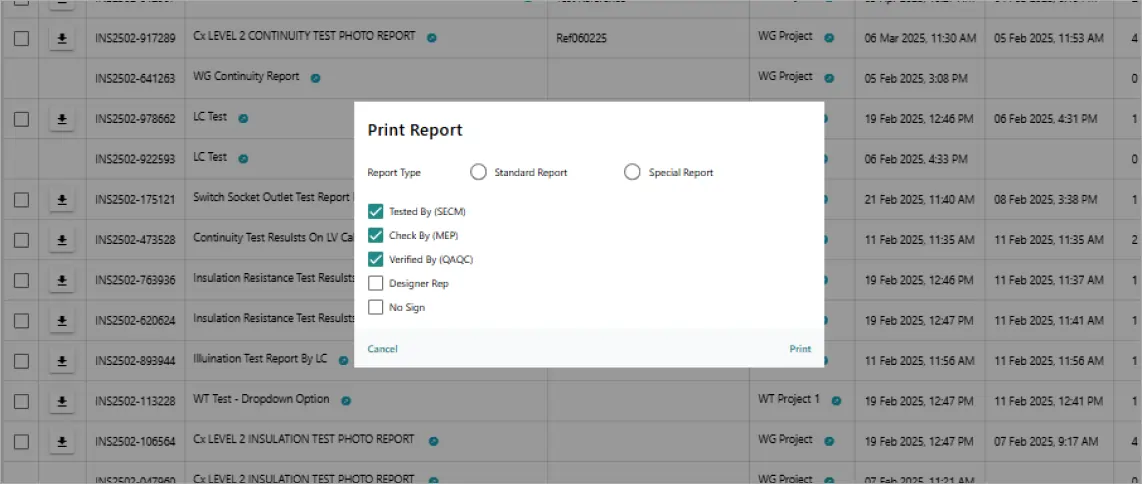Screen dimensions: 1142x484
Task: Open Cx LEVEL 2 CONTINUITY TEST PHOTO REPORT
Action: tap(303, 36)
